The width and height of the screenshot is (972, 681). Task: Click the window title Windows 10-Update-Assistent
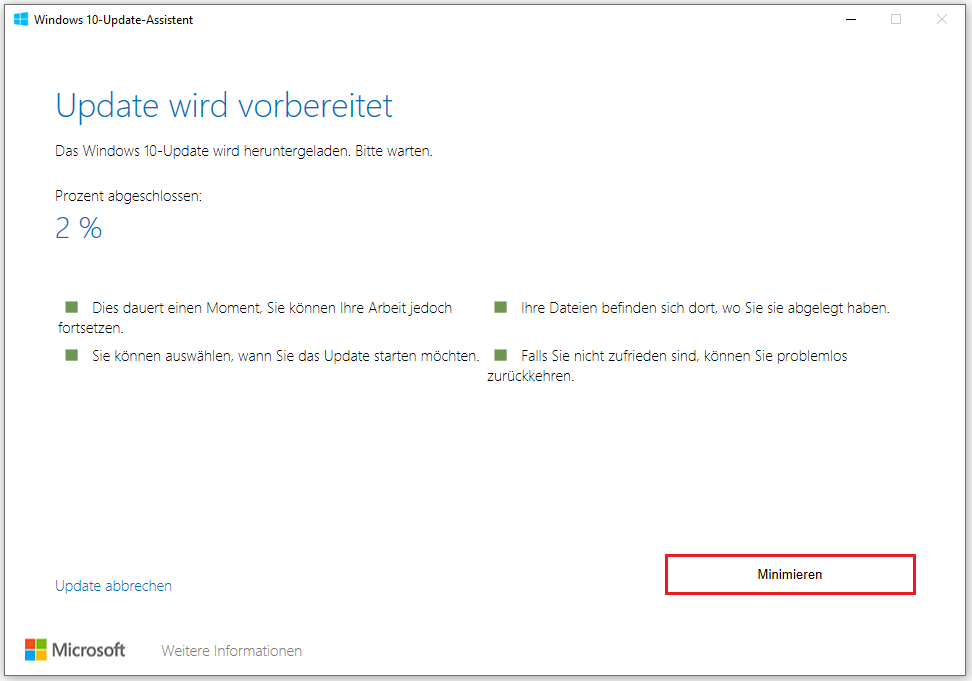coord(113,20)
